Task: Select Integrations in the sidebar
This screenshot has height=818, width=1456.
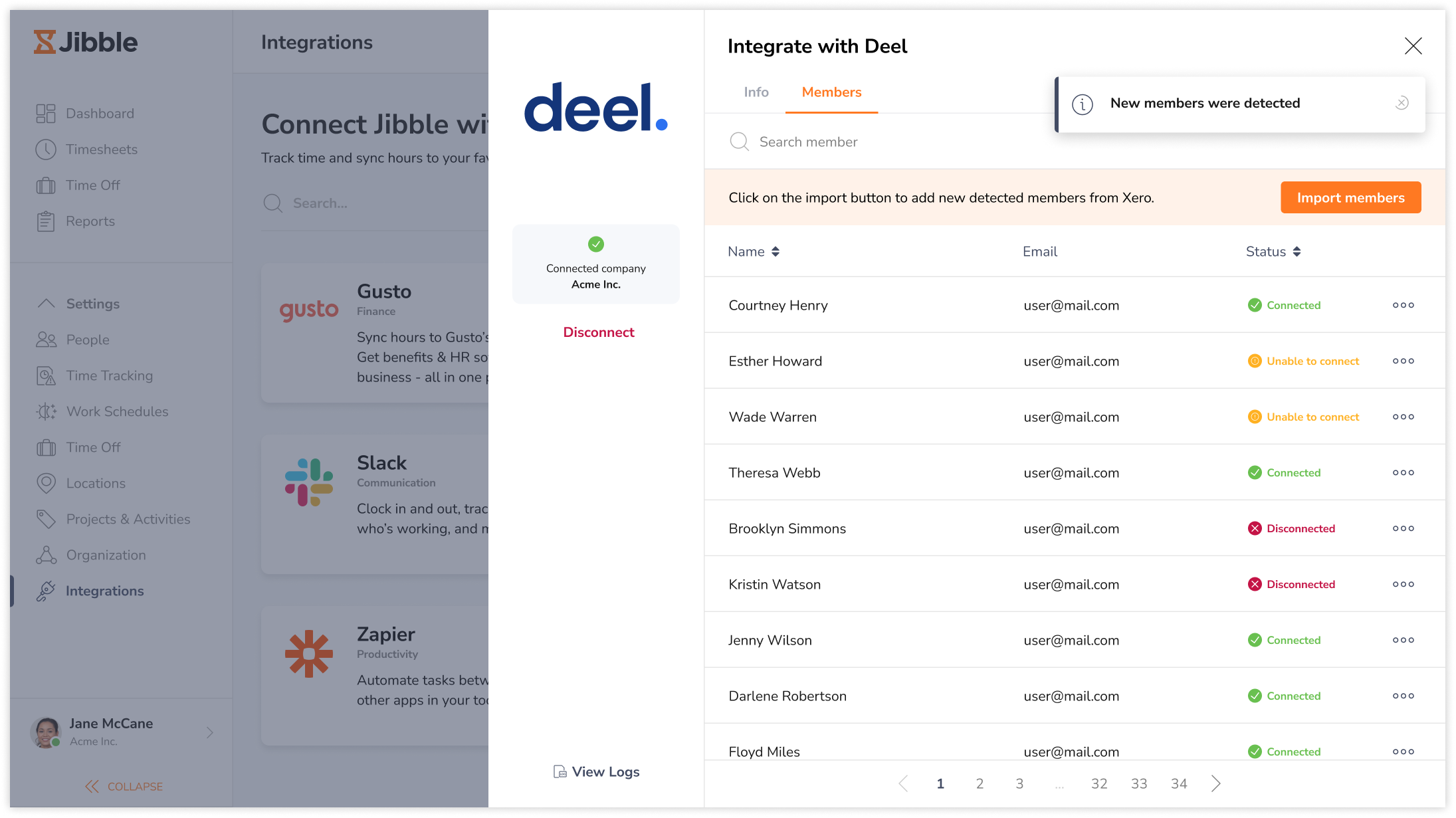Action: click(90, 591)
